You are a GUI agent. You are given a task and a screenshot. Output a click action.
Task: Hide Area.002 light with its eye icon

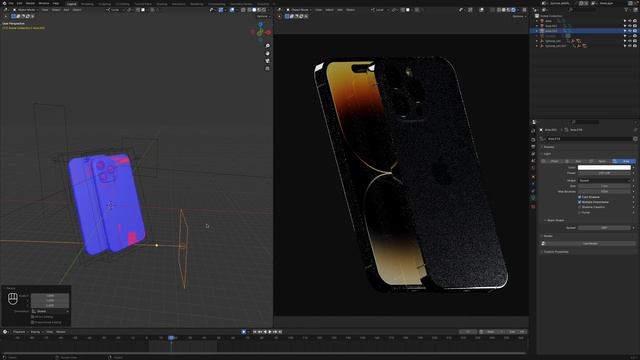(629, 31)
